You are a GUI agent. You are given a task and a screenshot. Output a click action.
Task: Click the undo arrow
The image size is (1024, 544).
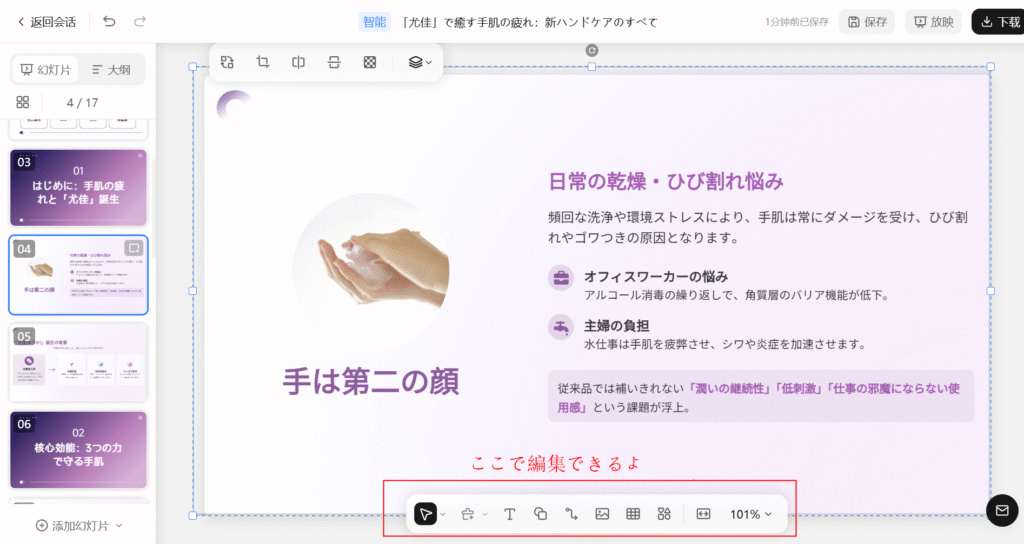point(109,21)
